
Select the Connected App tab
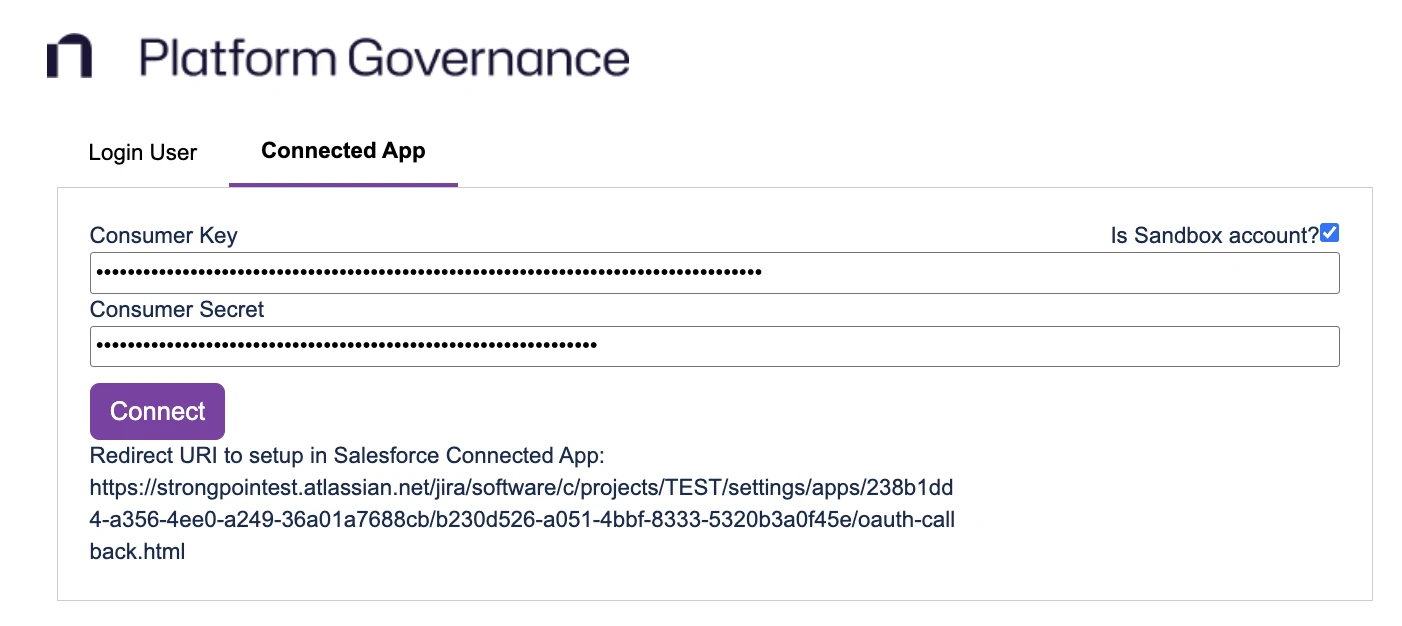(343, 151)
